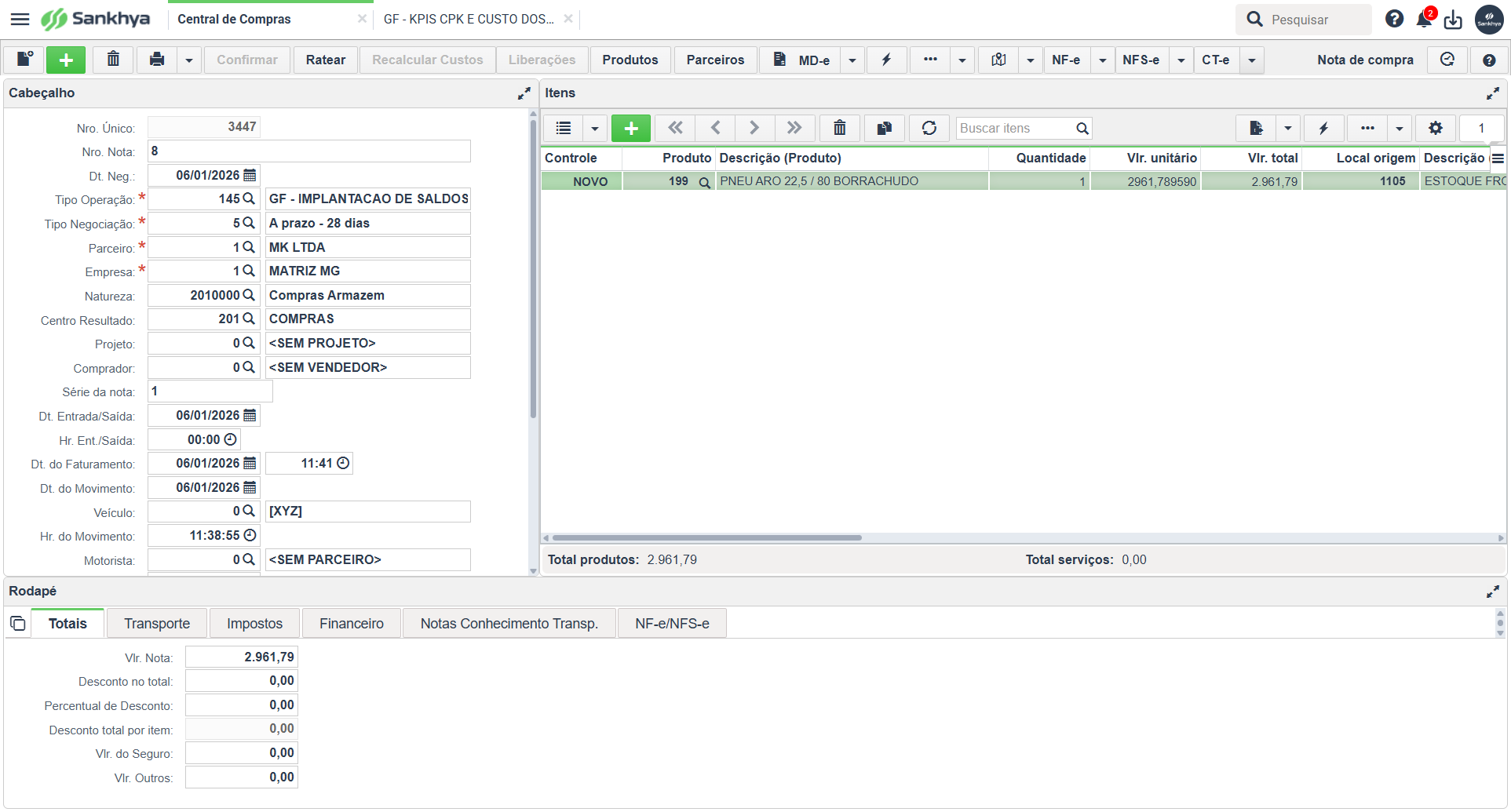This screenshot has height=812, width=1511.
Task: Switch to the Impostos tab
Action: coord(254,624)
